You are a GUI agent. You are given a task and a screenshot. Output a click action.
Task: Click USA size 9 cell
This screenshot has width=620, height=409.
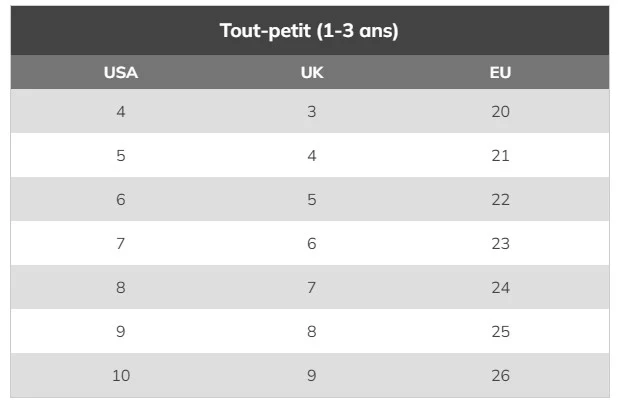click(121, 332)
